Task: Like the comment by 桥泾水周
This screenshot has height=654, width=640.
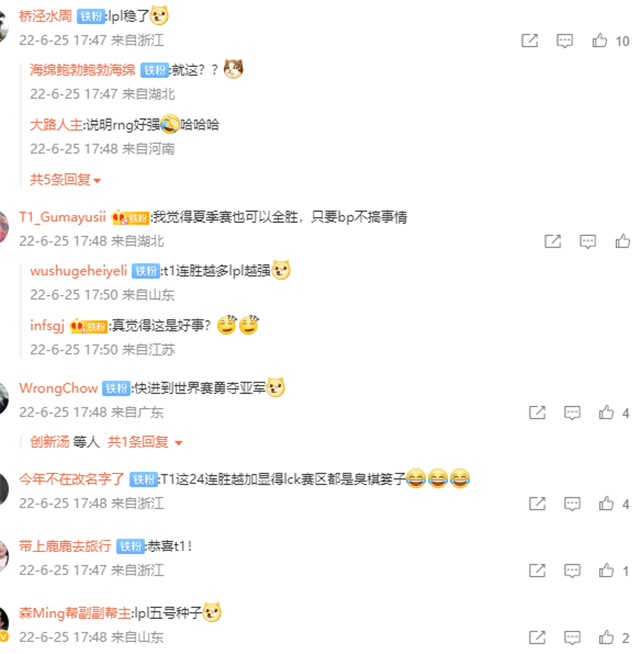Action: 600,40
